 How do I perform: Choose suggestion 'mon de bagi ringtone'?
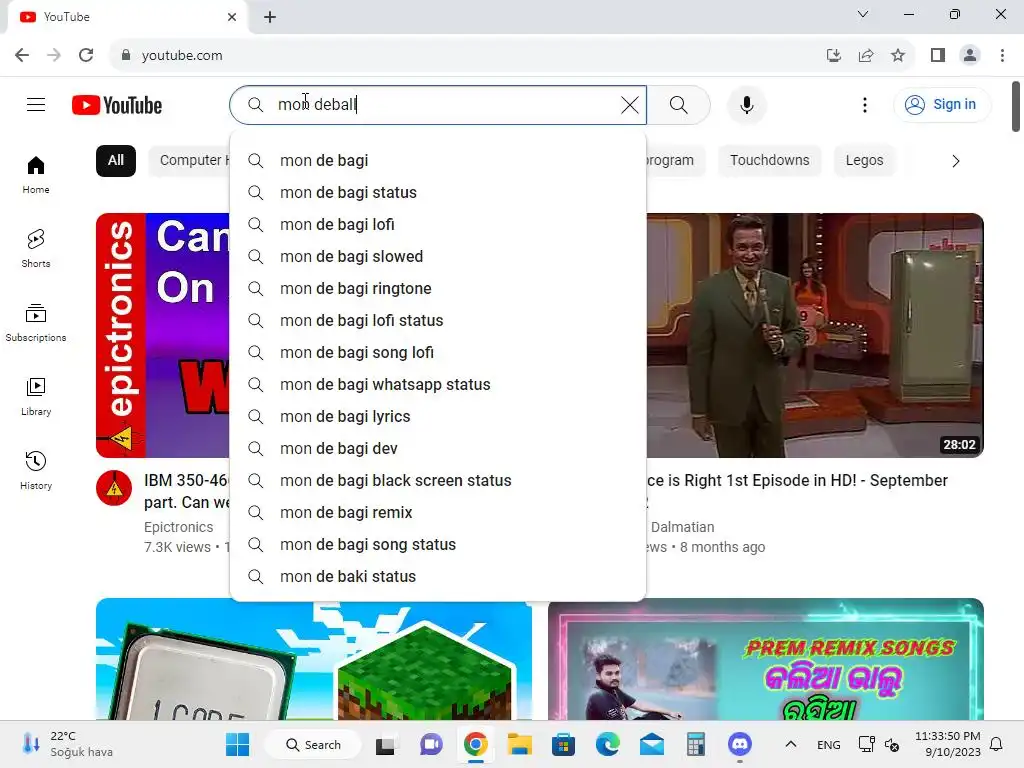(x=438, y=289)
